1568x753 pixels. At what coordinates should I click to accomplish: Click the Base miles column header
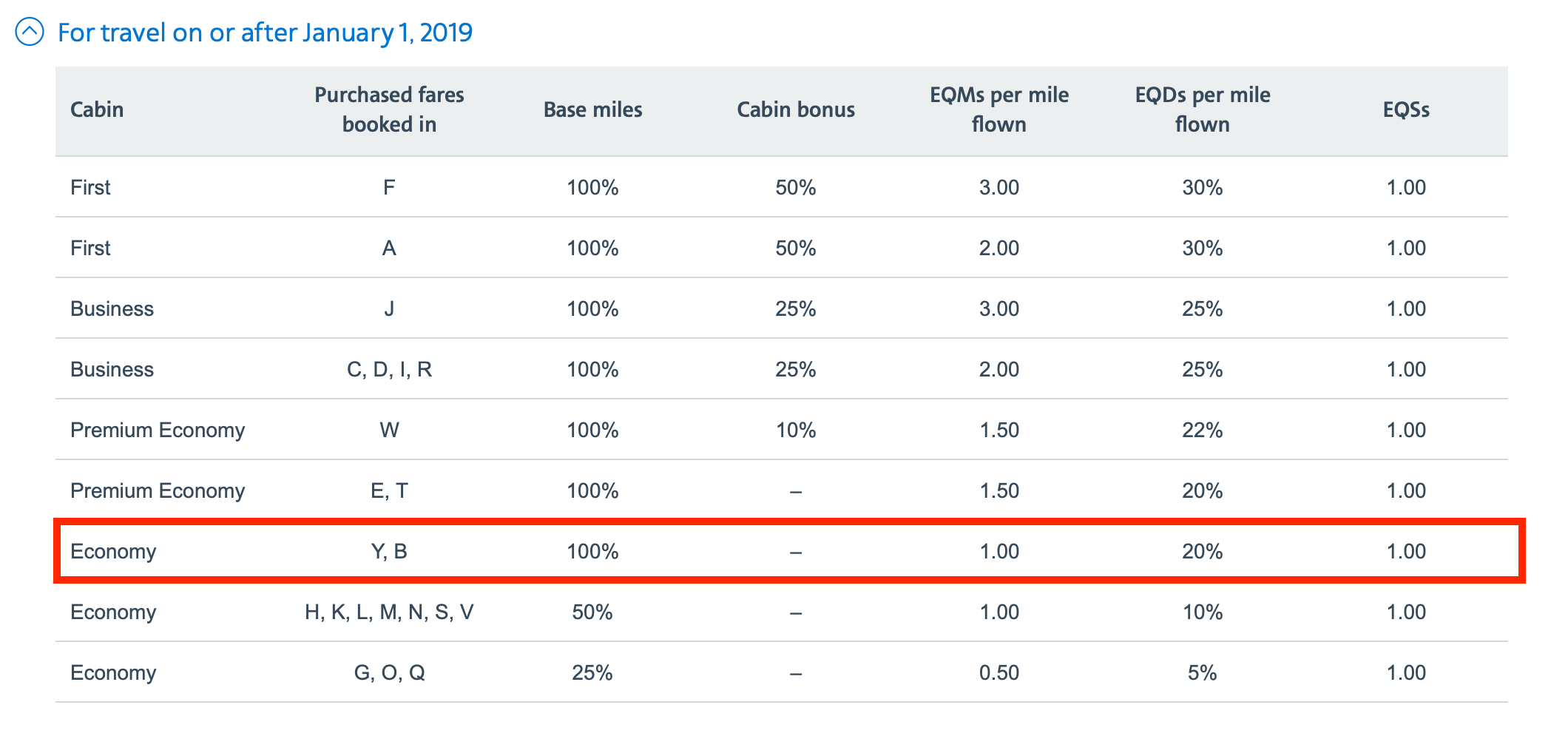(x=592, y=109)
